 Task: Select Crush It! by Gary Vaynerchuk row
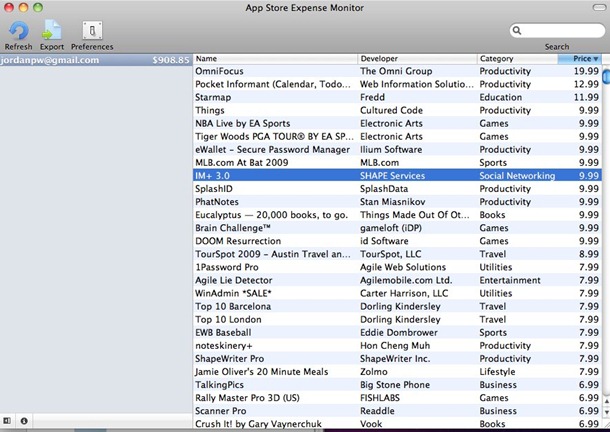pyautogui.click(x=397, y=424)
